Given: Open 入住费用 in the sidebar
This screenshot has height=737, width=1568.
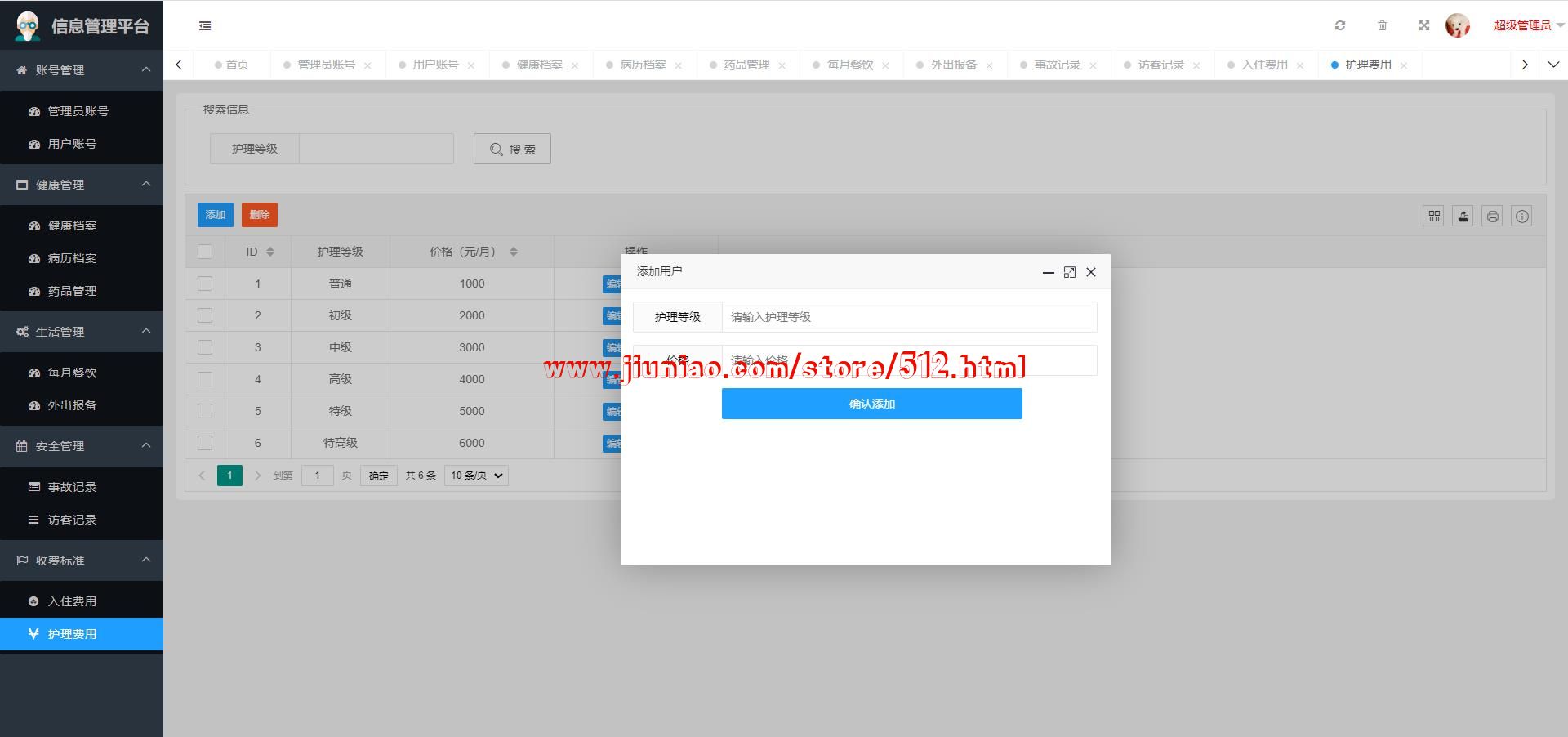Looking at the screenshot, I should tap(82, 601).
